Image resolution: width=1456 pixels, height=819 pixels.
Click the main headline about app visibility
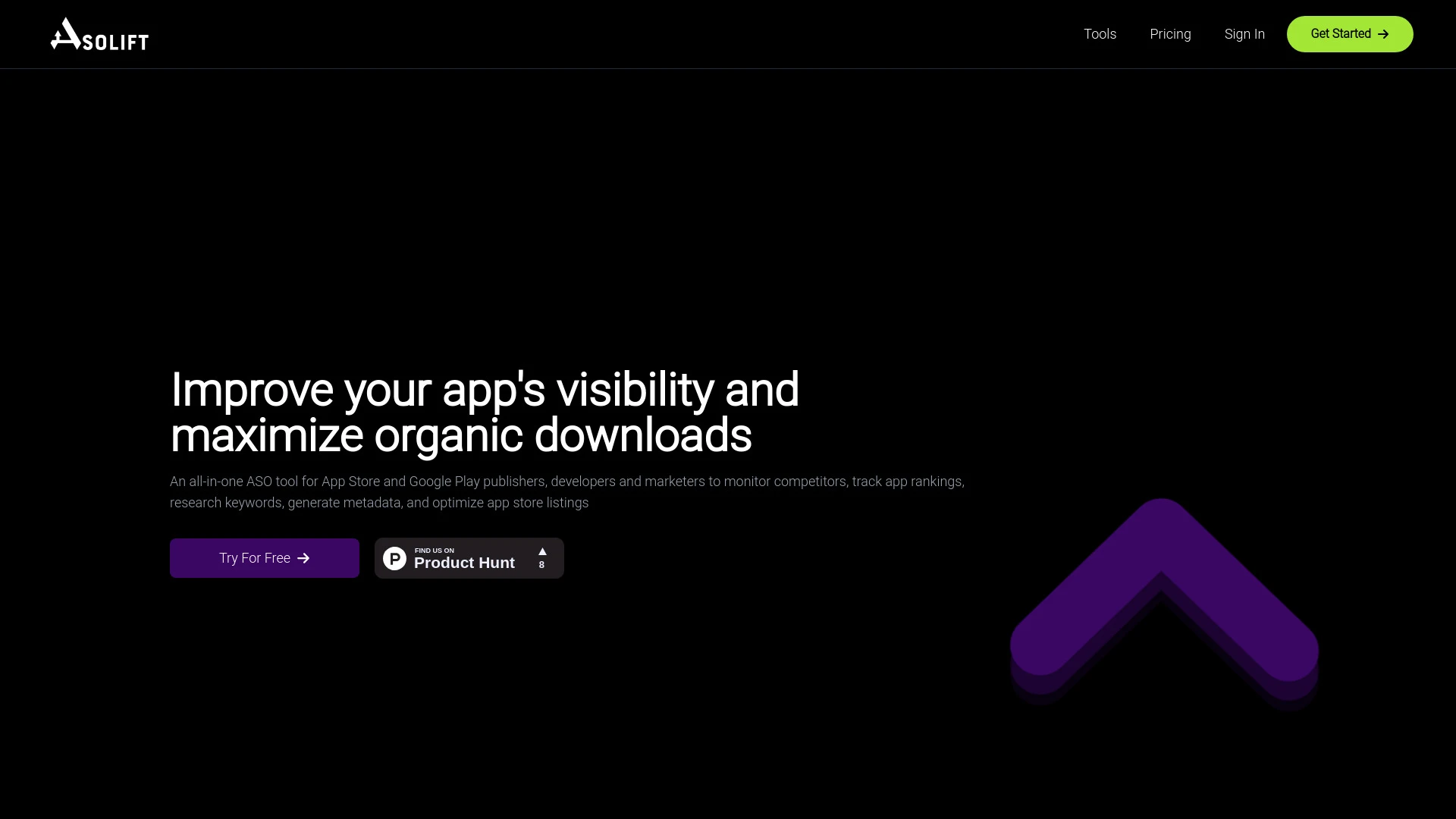pos(485,412)
